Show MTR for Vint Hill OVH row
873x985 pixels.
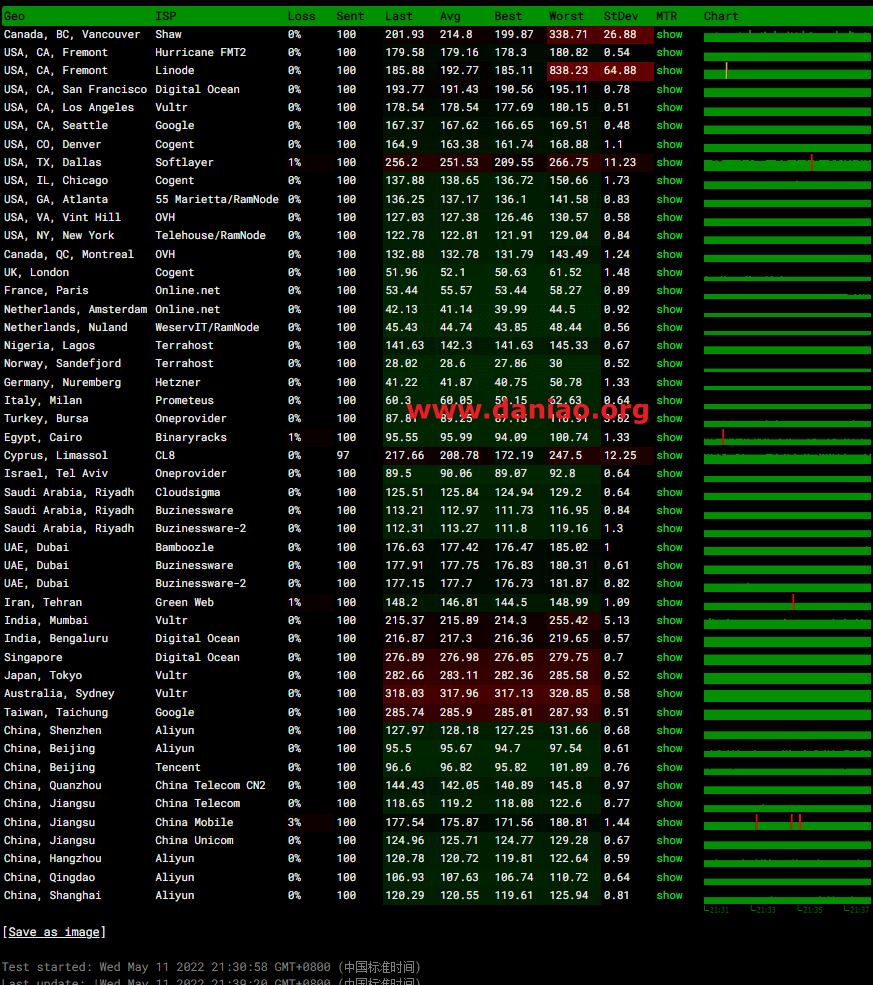coord(670,217)
